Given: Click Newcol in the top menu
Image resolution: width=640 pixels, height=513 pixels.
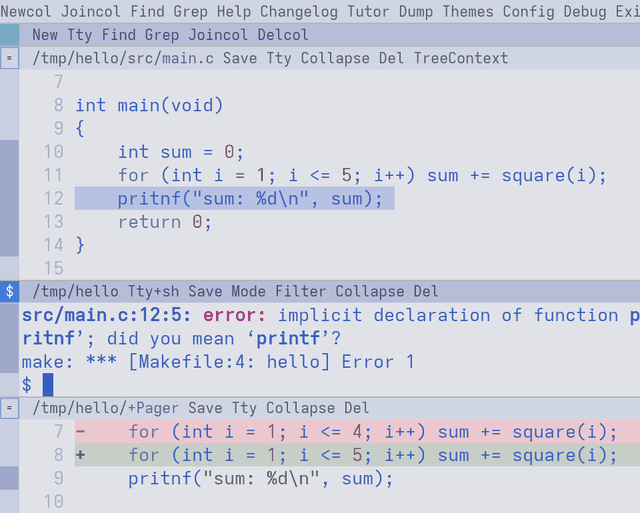Looking at the screenshot, I should [26, 11].
